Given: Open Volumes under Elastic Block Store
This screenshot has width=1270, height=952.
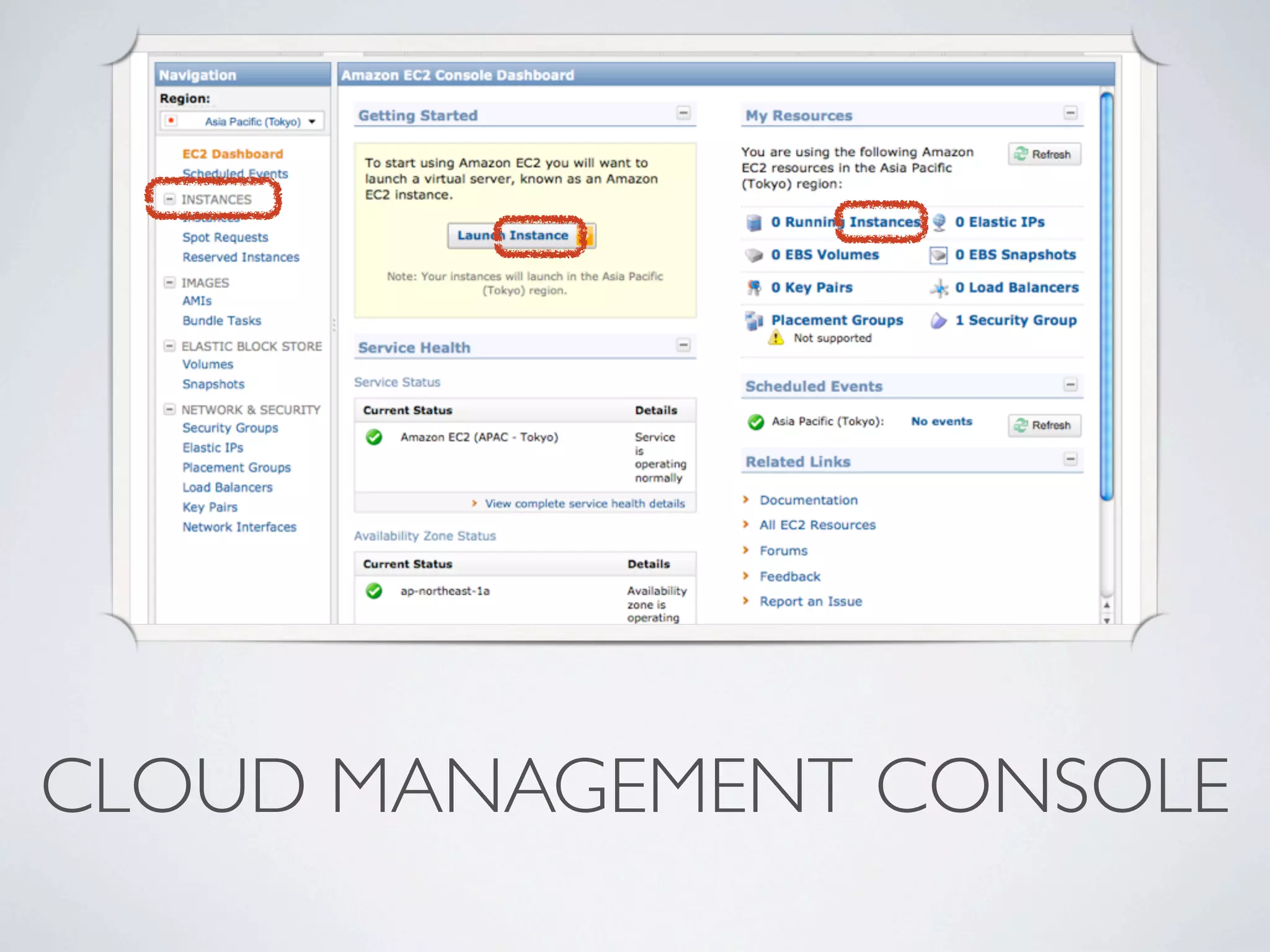Looking at the screenshot, I should click(208, 364).
